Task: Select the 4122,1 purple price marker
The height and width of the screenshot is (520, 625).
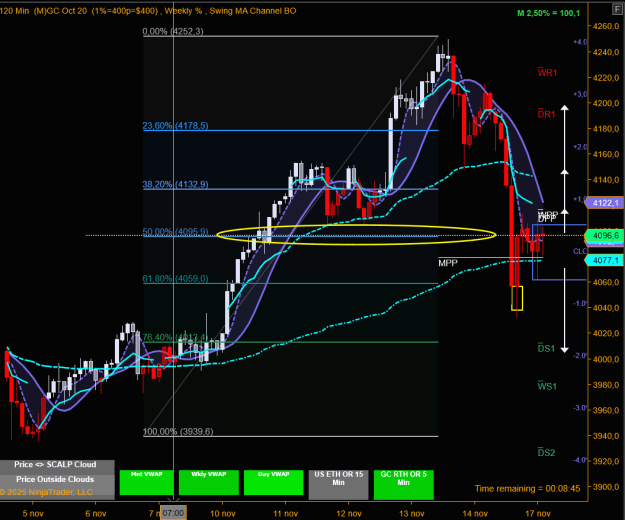Action: pyautogui.click(x=605, y=203)
